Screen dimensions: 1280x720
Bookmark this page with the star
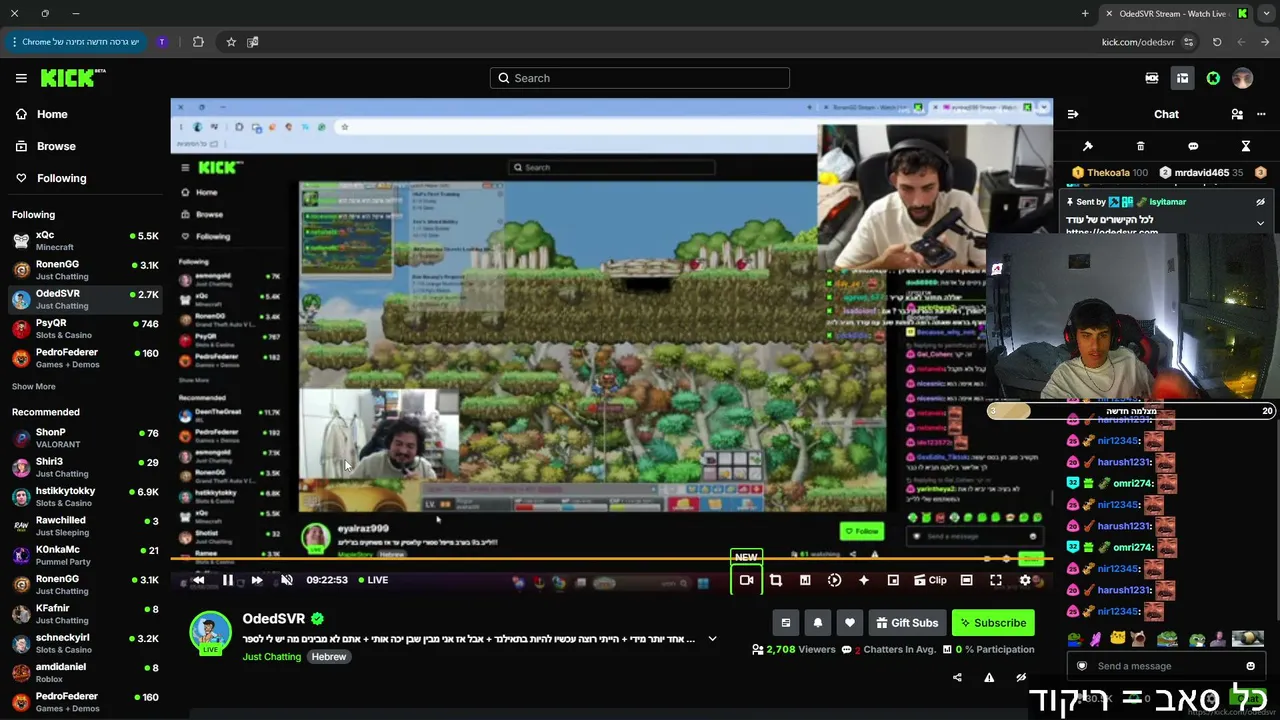[231, 42]
